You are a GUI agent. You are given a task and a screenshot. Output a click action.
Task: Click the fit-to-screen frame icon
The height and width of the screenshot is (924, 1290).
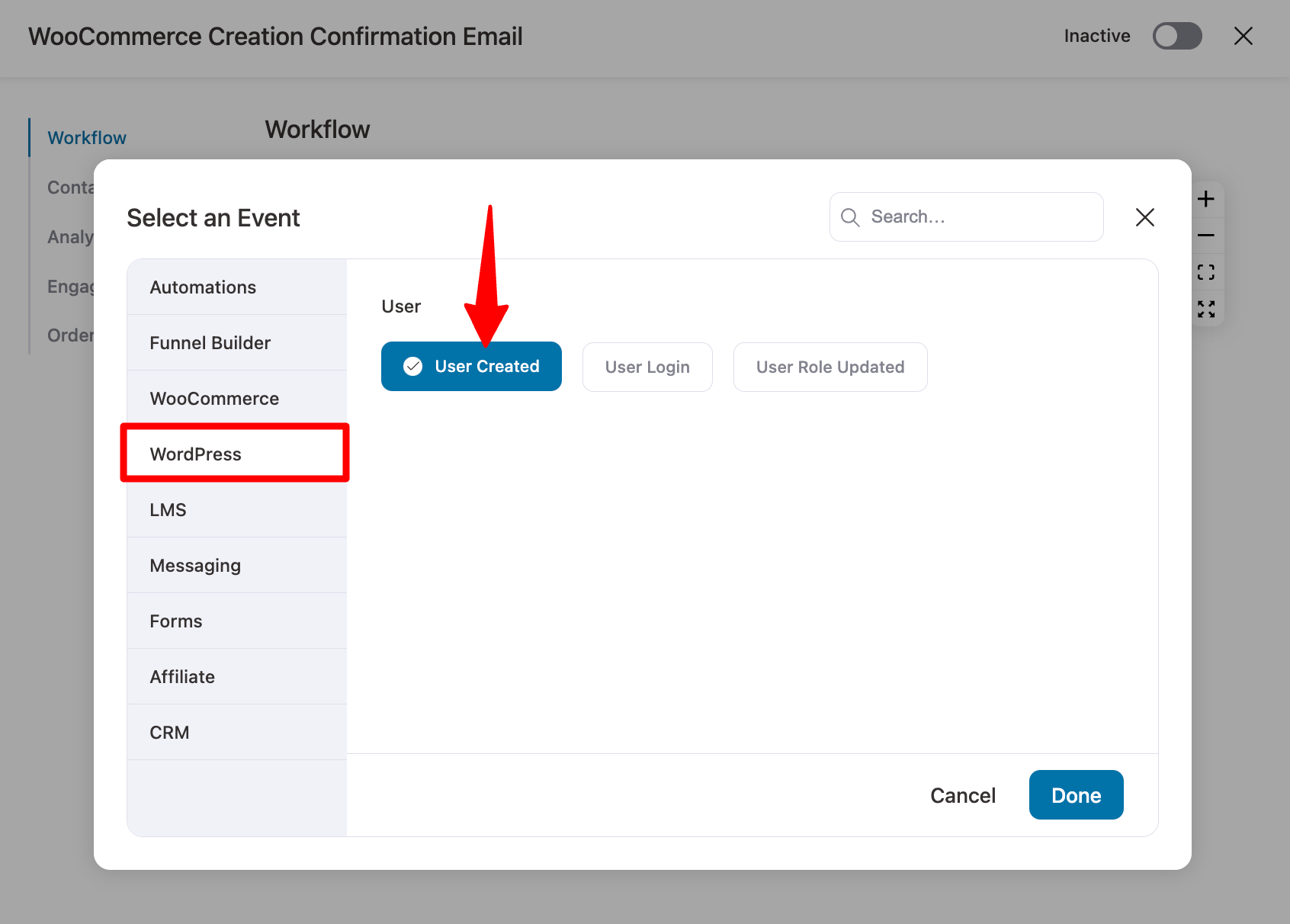(x=1205, y=272)
